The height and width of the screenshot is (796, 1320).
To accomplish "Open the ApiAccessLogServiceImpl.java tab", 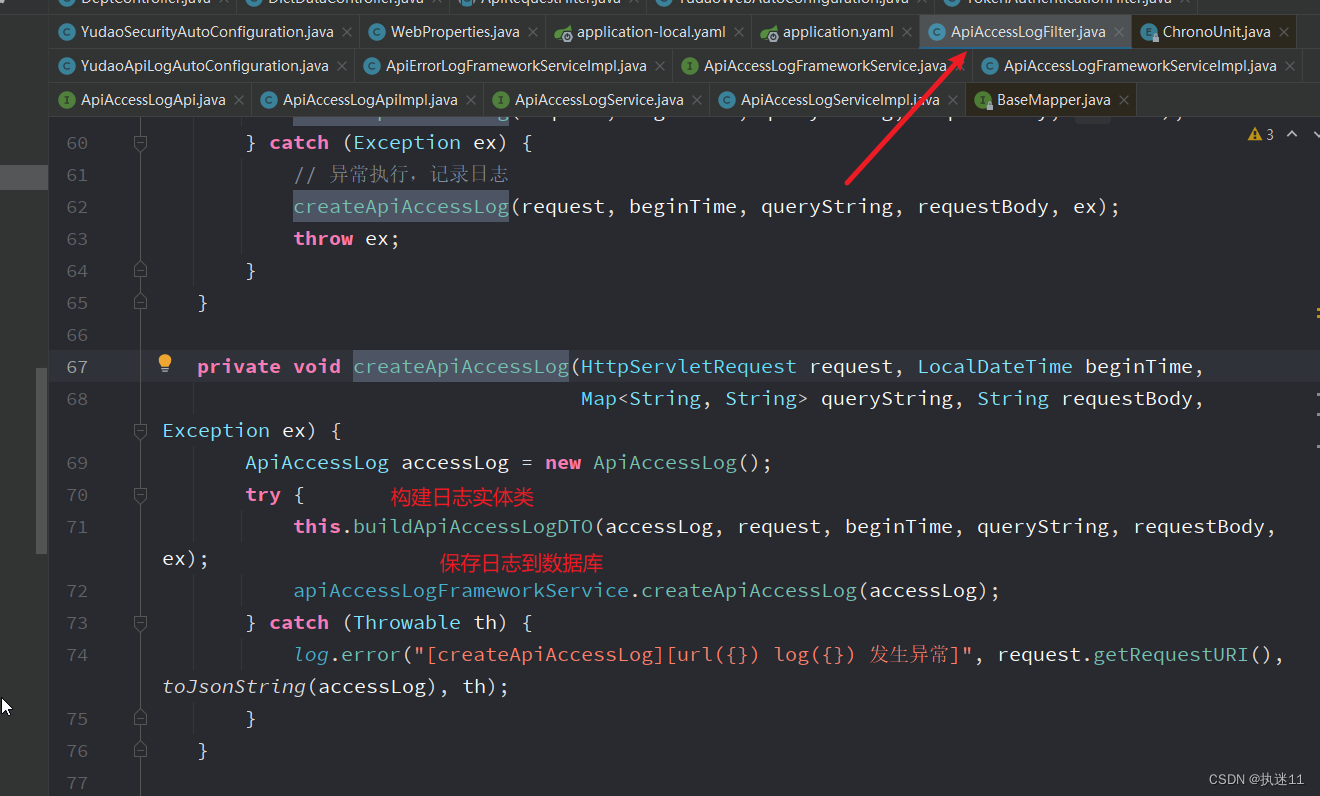I will point(840,100).
